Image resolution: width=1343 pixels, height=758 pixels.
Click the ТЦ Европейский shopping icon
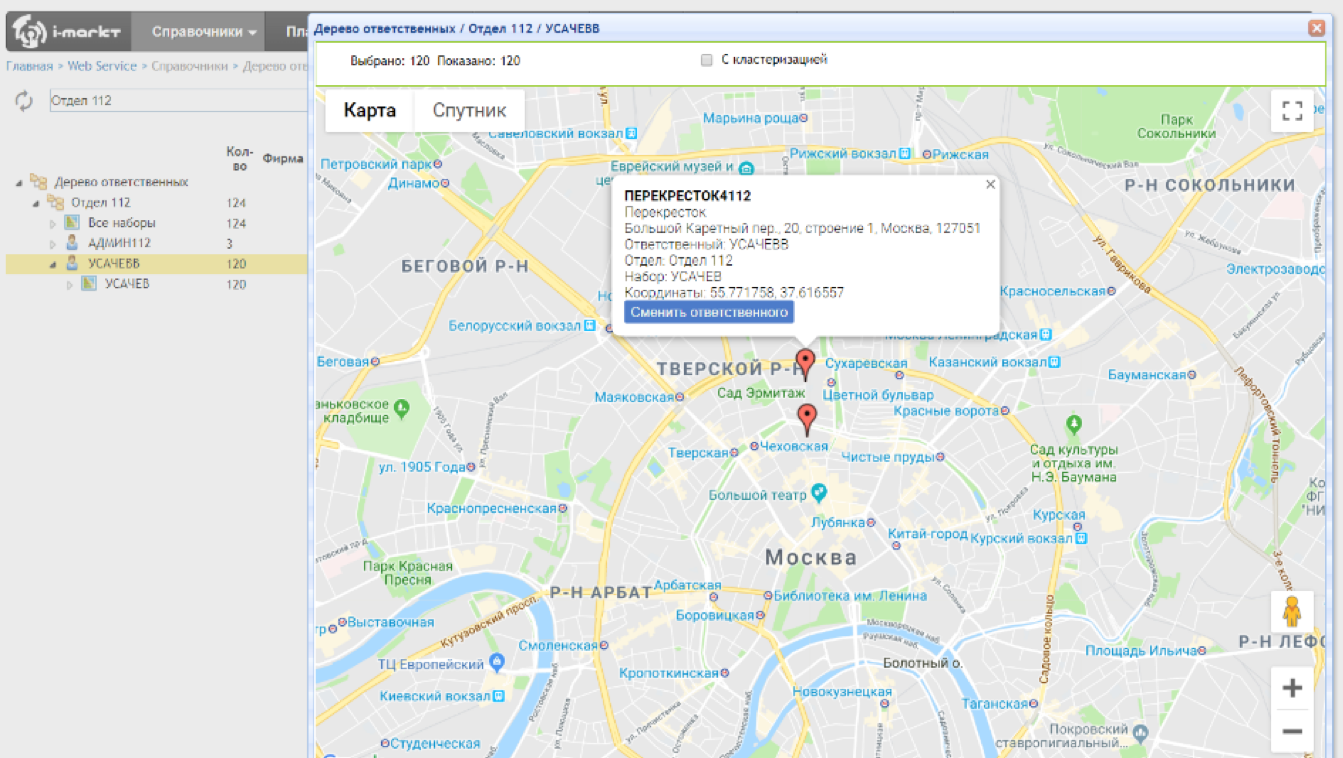point(497,663)
